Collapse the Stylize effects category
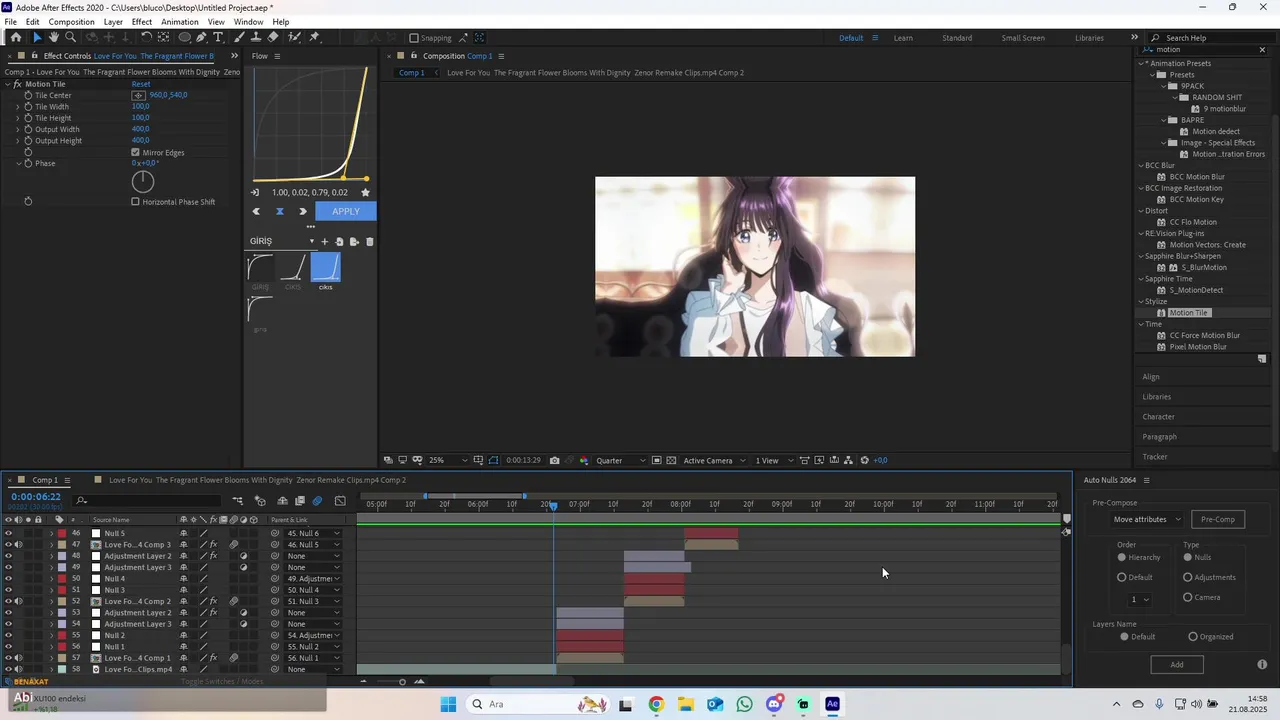 click(x=1141, y=301)
